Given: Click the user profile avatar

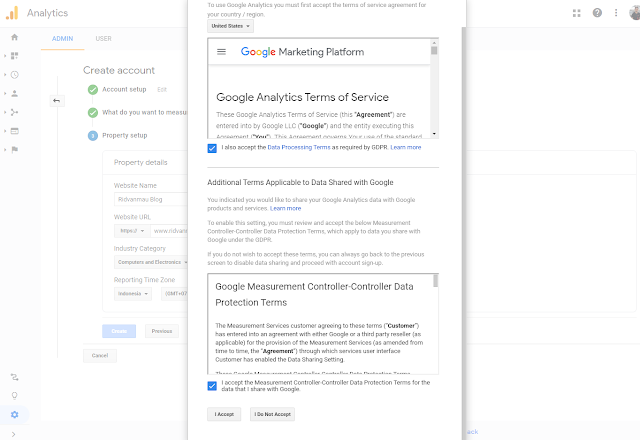Looking at the screenshot, I should (x=635, y=13).
